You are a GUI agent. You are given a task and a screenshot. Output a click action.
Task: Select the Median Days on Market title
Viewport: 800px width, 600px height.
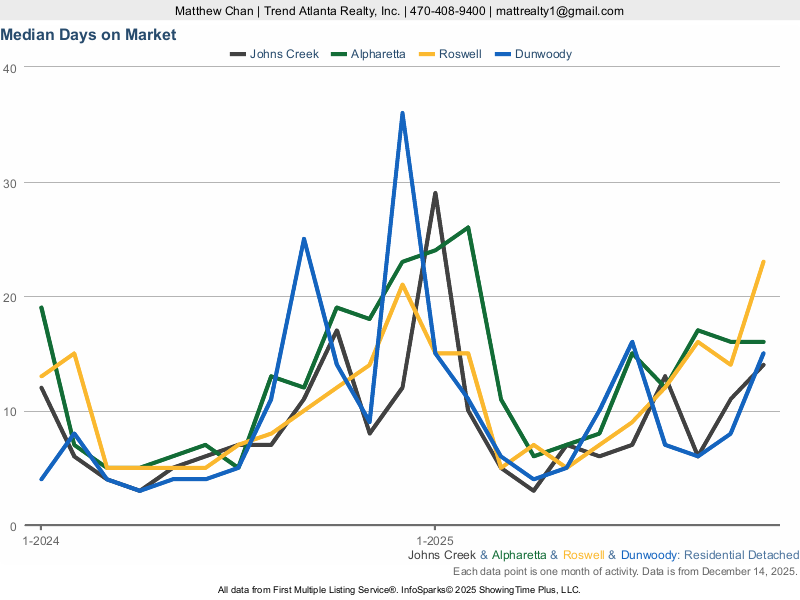88,35
